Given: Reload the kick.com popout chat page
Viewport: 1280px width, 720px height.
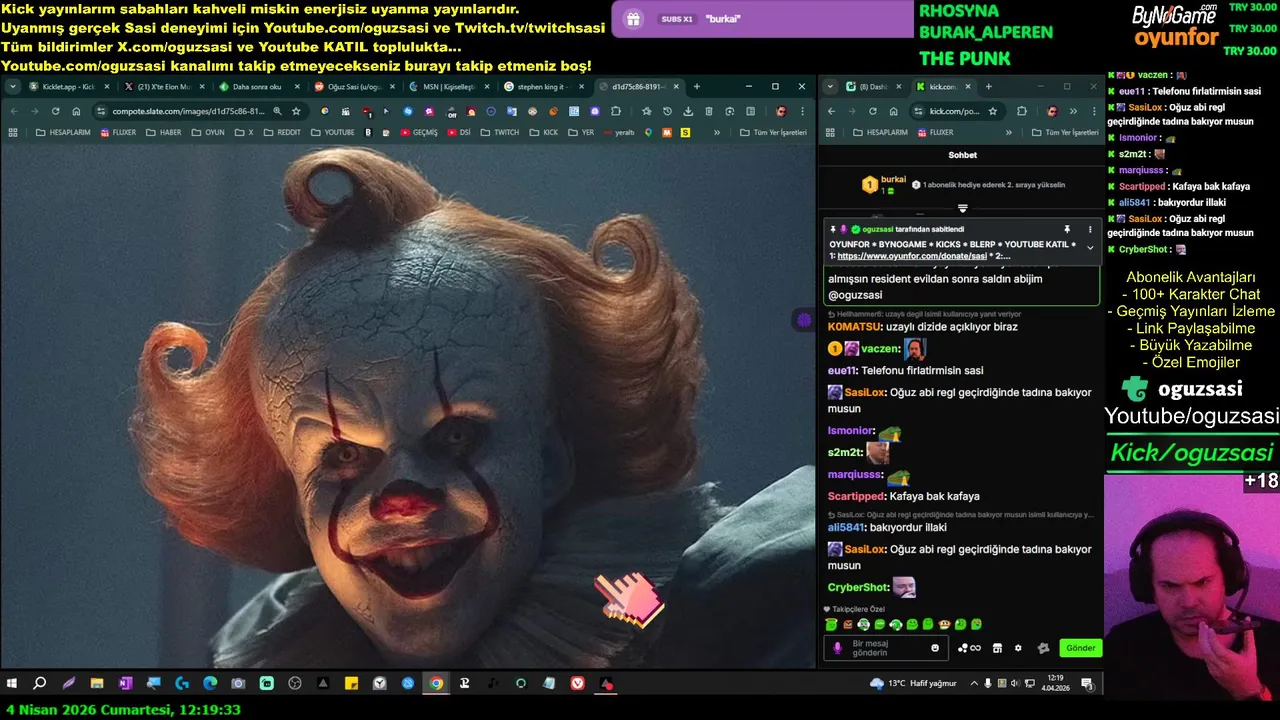Looking at the screenshot, I should (872, 111).
